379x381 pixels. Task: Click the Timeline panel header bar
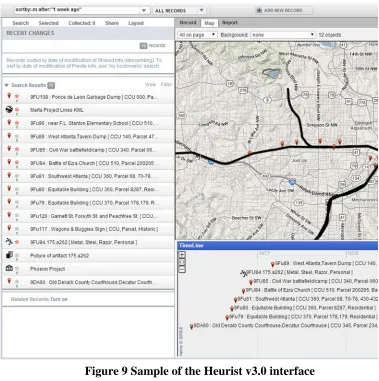[x=277, y=246]
